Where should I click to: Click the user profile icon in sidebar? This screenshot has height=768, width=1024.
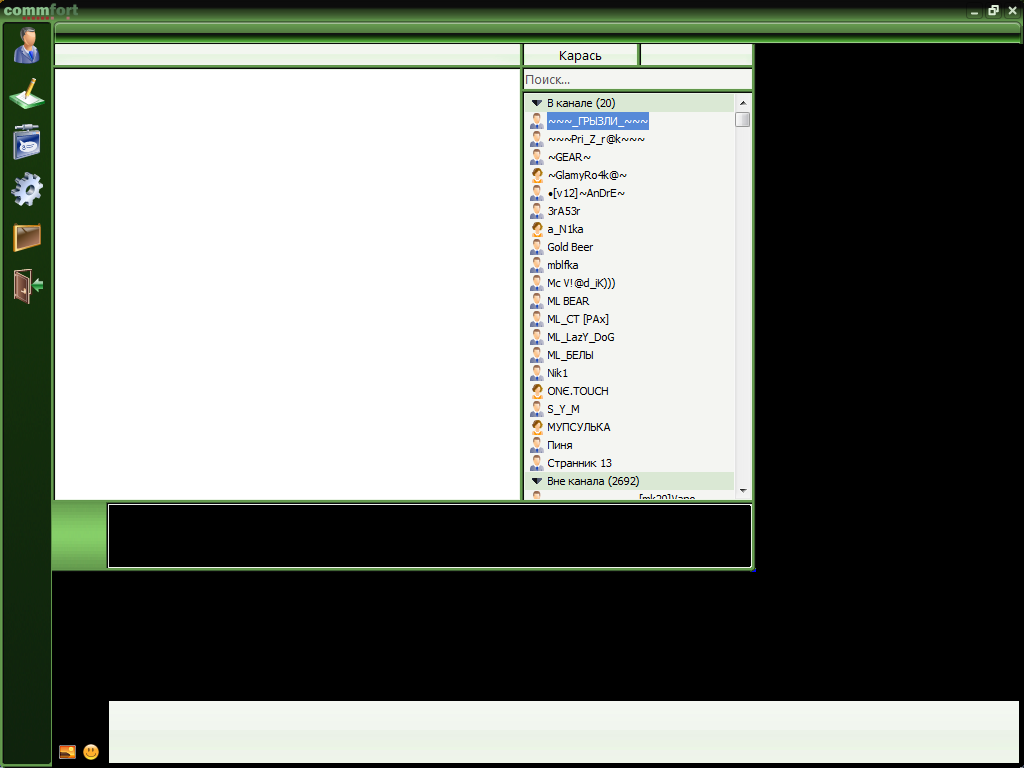(x=27, y=45)
